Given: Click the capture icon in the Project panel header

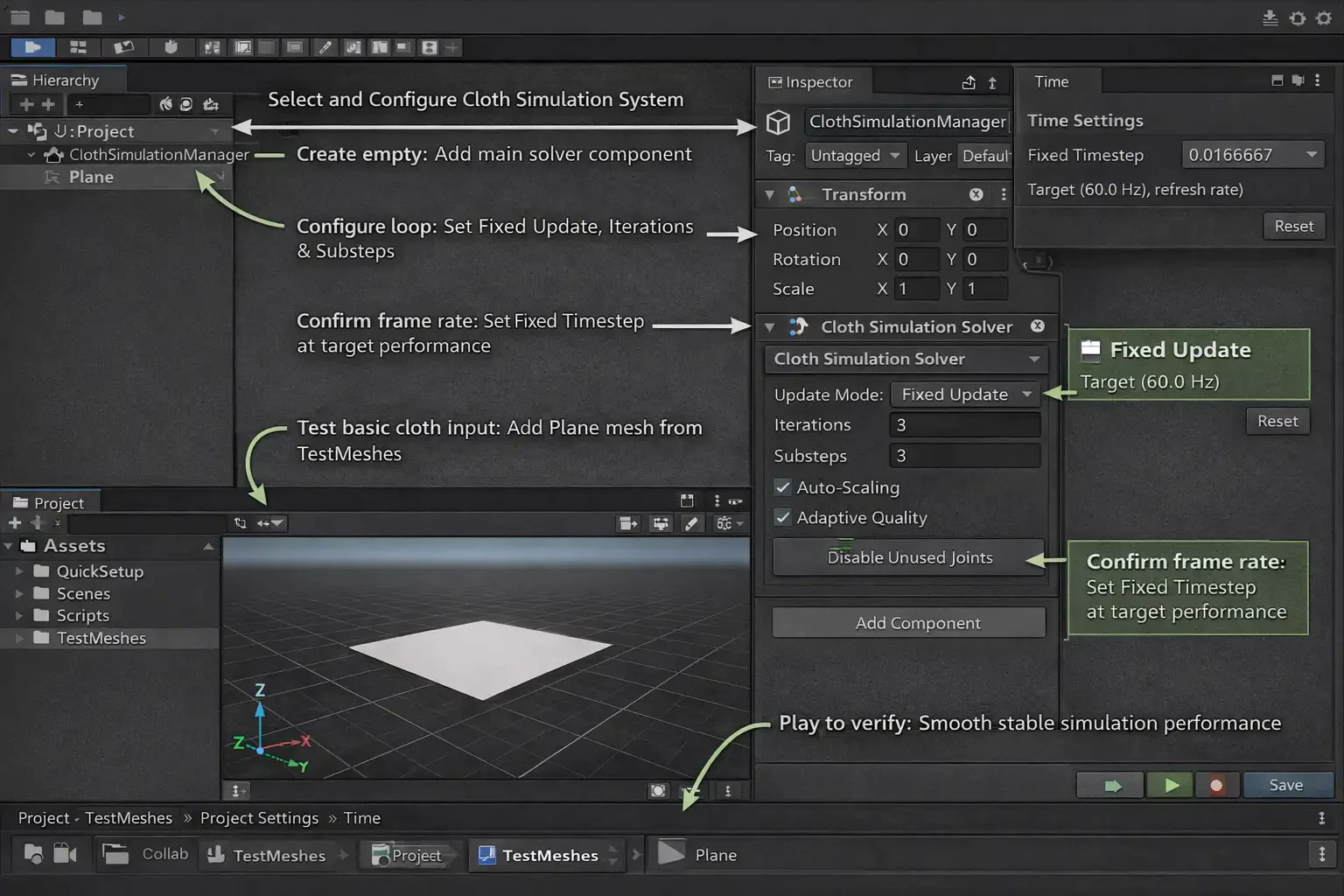Looking at the screenshot, I should click(687, 500).
